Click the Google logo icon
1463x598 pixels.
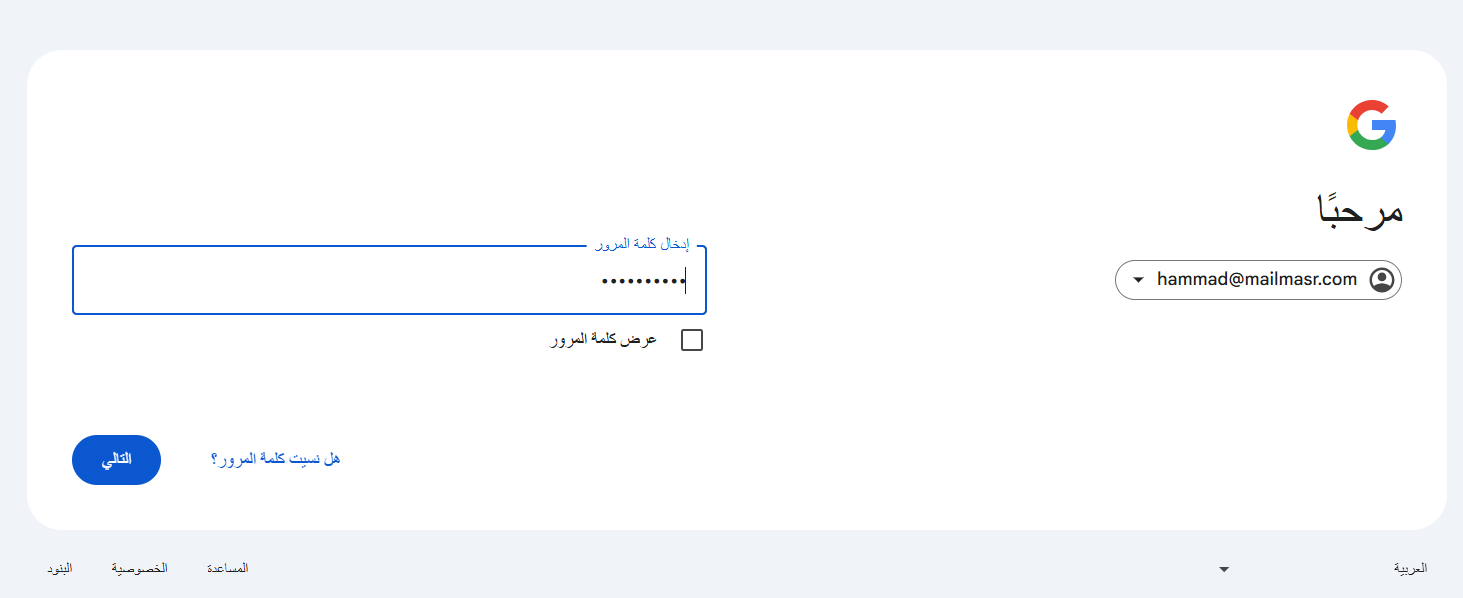[x=1371, y=125]
